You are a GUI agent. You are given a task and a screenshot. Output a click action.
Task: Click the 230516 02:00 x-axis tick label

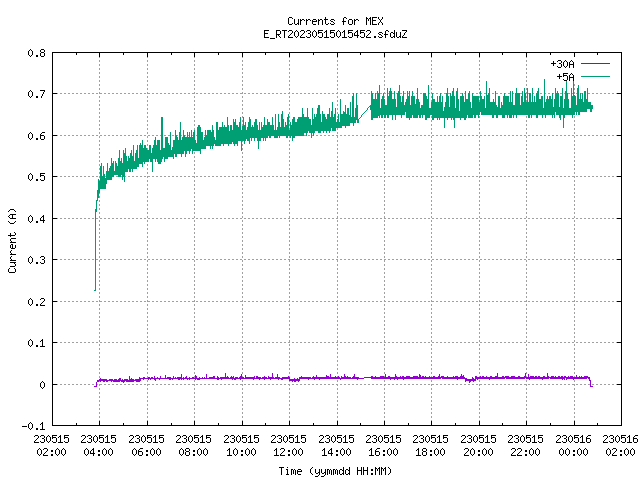tap(620, 445)
